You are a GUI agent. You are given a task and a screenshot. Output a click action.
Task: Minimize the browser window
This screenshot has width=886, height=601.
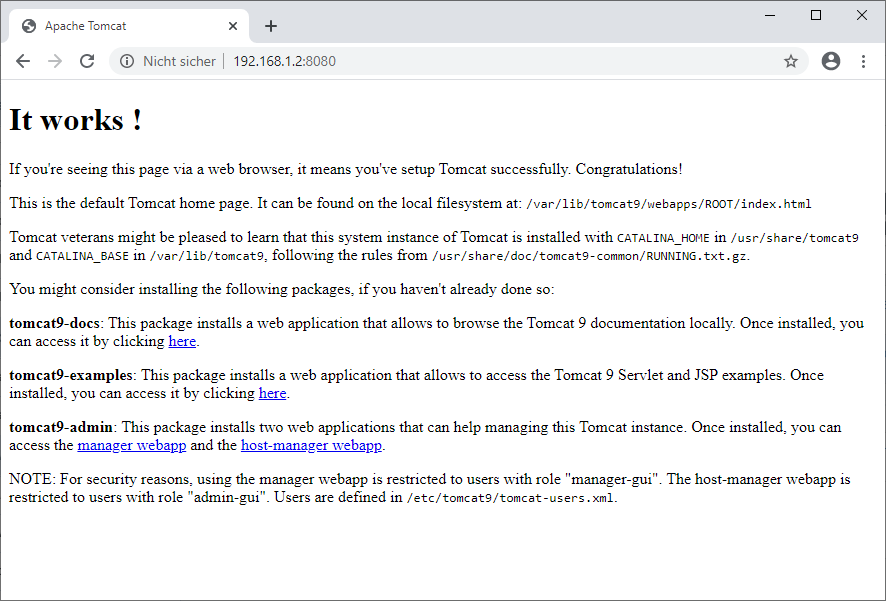[770, 15]
